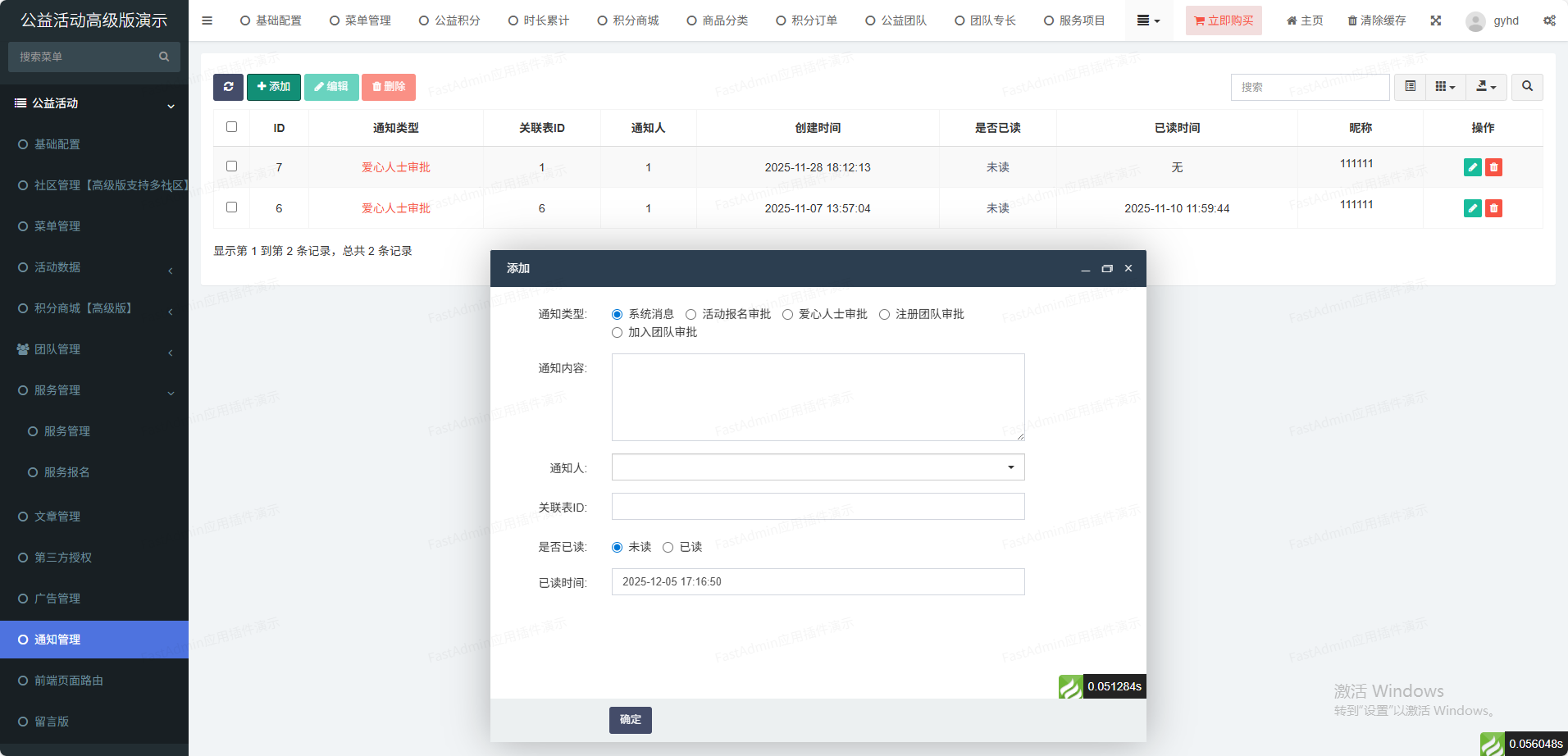Check the checkbox for row ID 7

pos(231,166)
